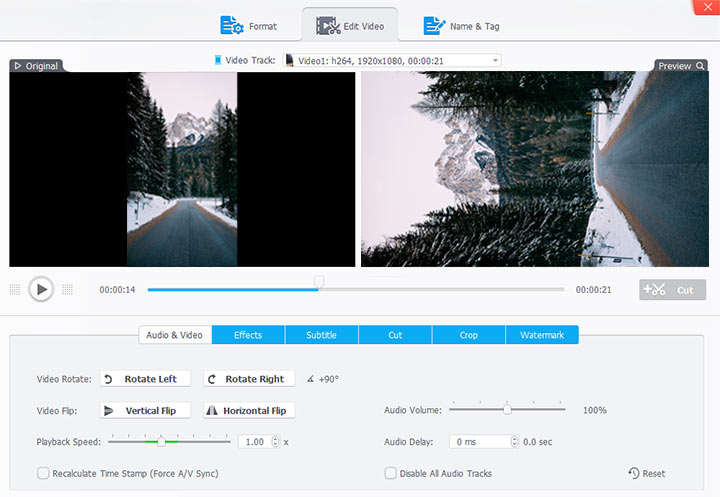Play the video
This screenshot has height=497, width=720.
[41, 289]
